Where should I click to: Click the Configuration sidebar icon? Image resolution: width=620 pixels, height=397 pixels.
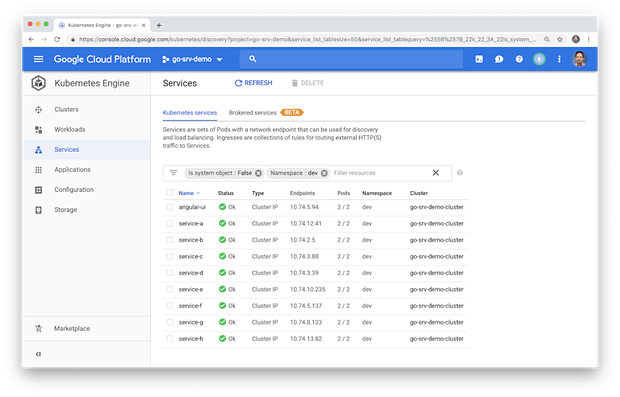click(38, 190)
